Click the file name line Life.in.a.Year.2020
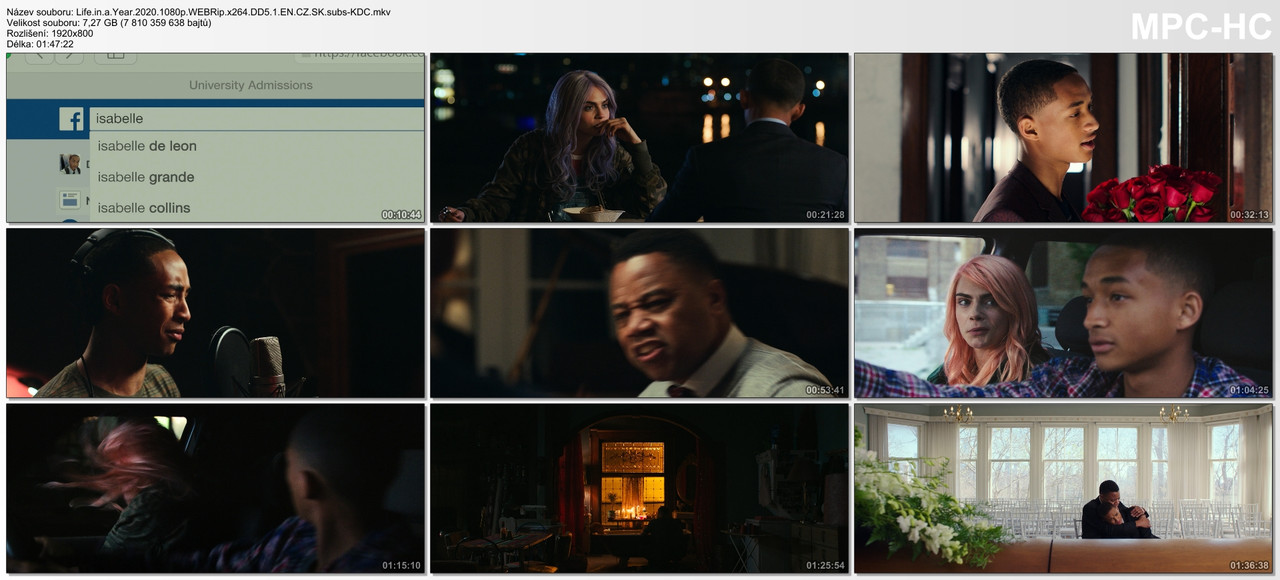Screen dimensions: 1280x580 (198, 12)
